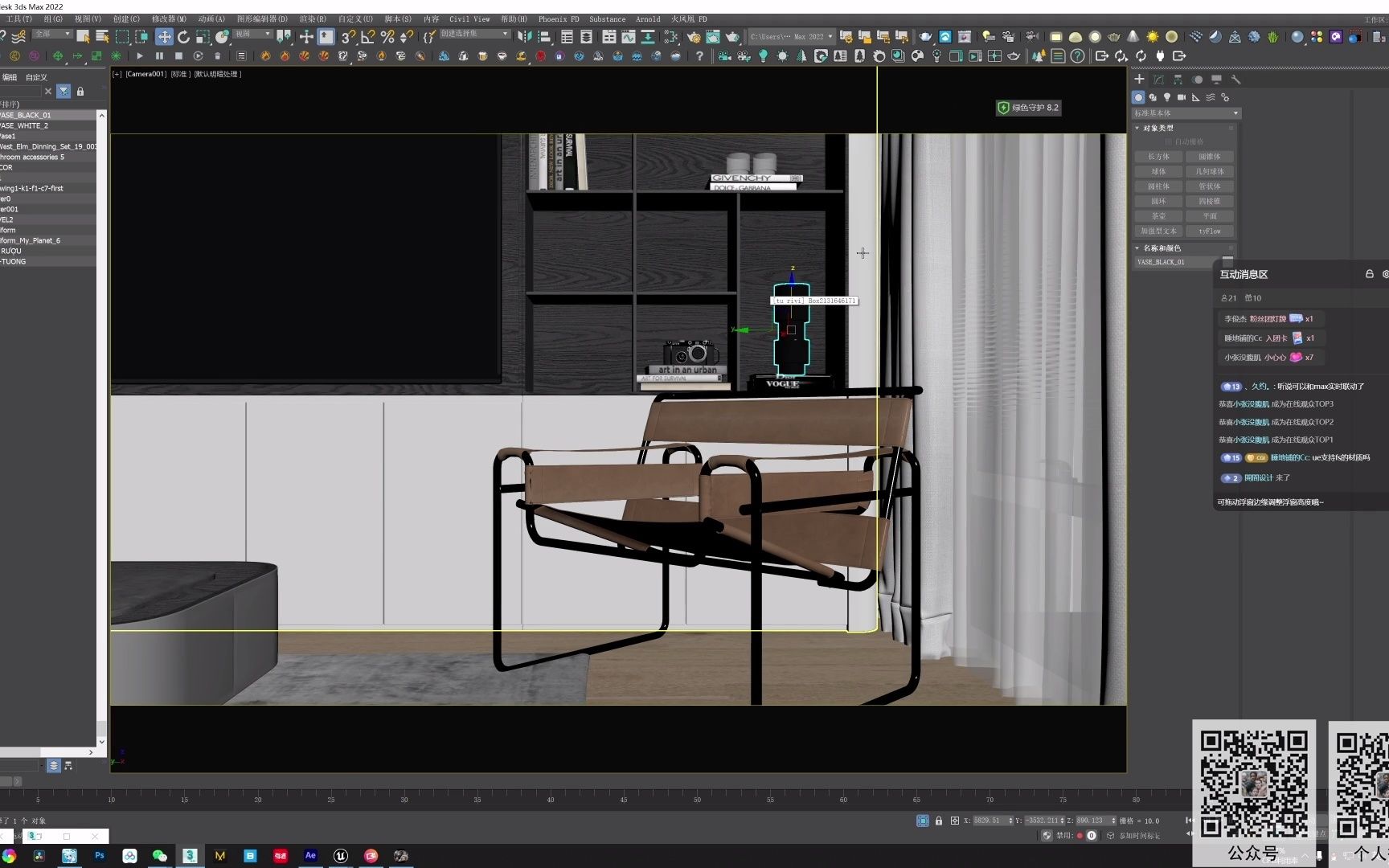This screenshot has height=868, width=1389.
Task: Toggle the 自动栅格 checkbox
Action: tap(1169, 142)
